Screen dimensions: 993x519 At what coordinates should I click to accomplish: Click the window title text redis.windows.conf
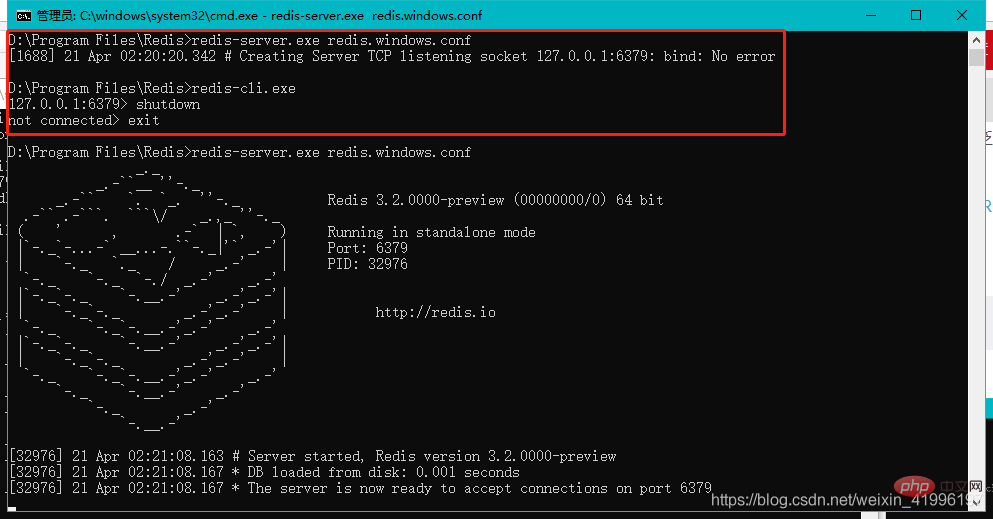coord(427,15)
